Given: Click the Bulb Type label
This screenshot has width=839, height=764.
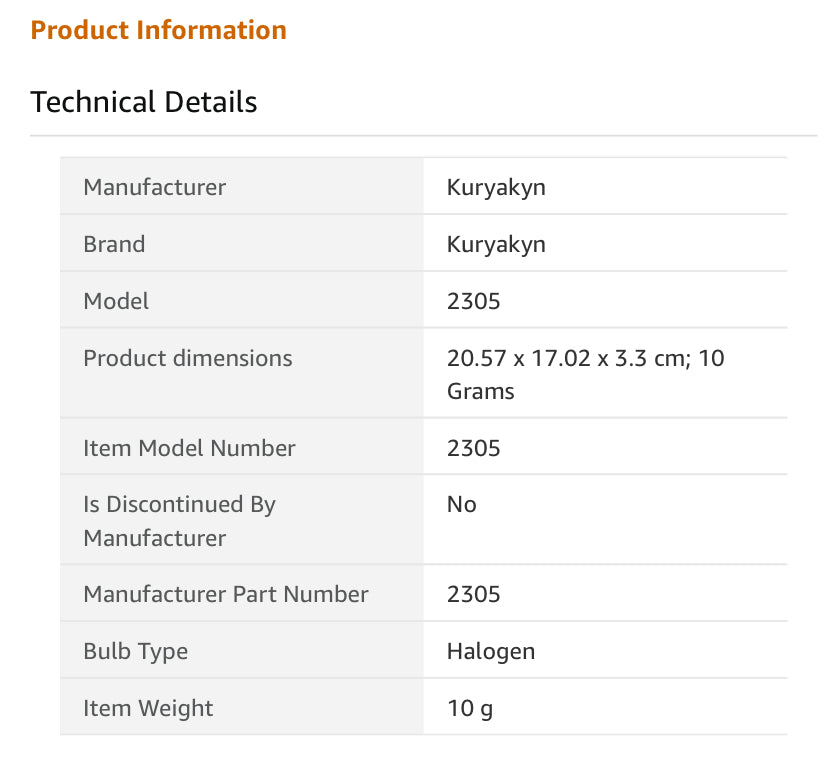Looking at the screenshot, I should click(x=136, y=651).
